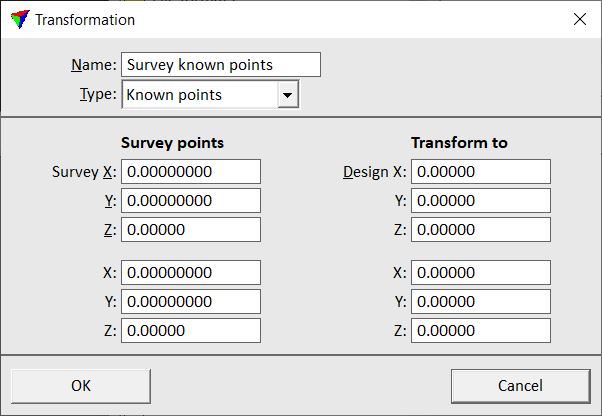This screenshot has width=602, height=416.
Task: Click the Design X input field
Action: (x=481, y=172)
